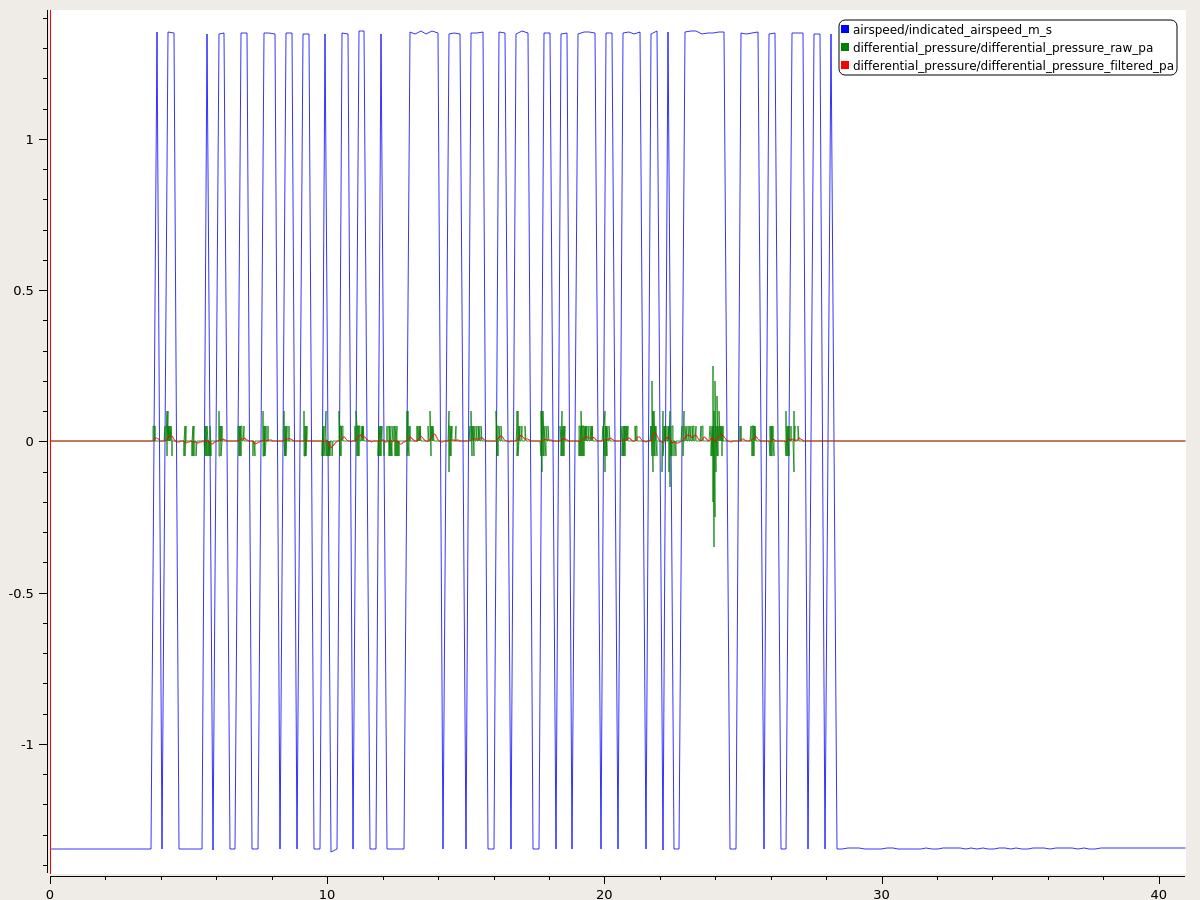
Task: Click an empty area of the plot canvas
Action: [x=1000, y=650]
